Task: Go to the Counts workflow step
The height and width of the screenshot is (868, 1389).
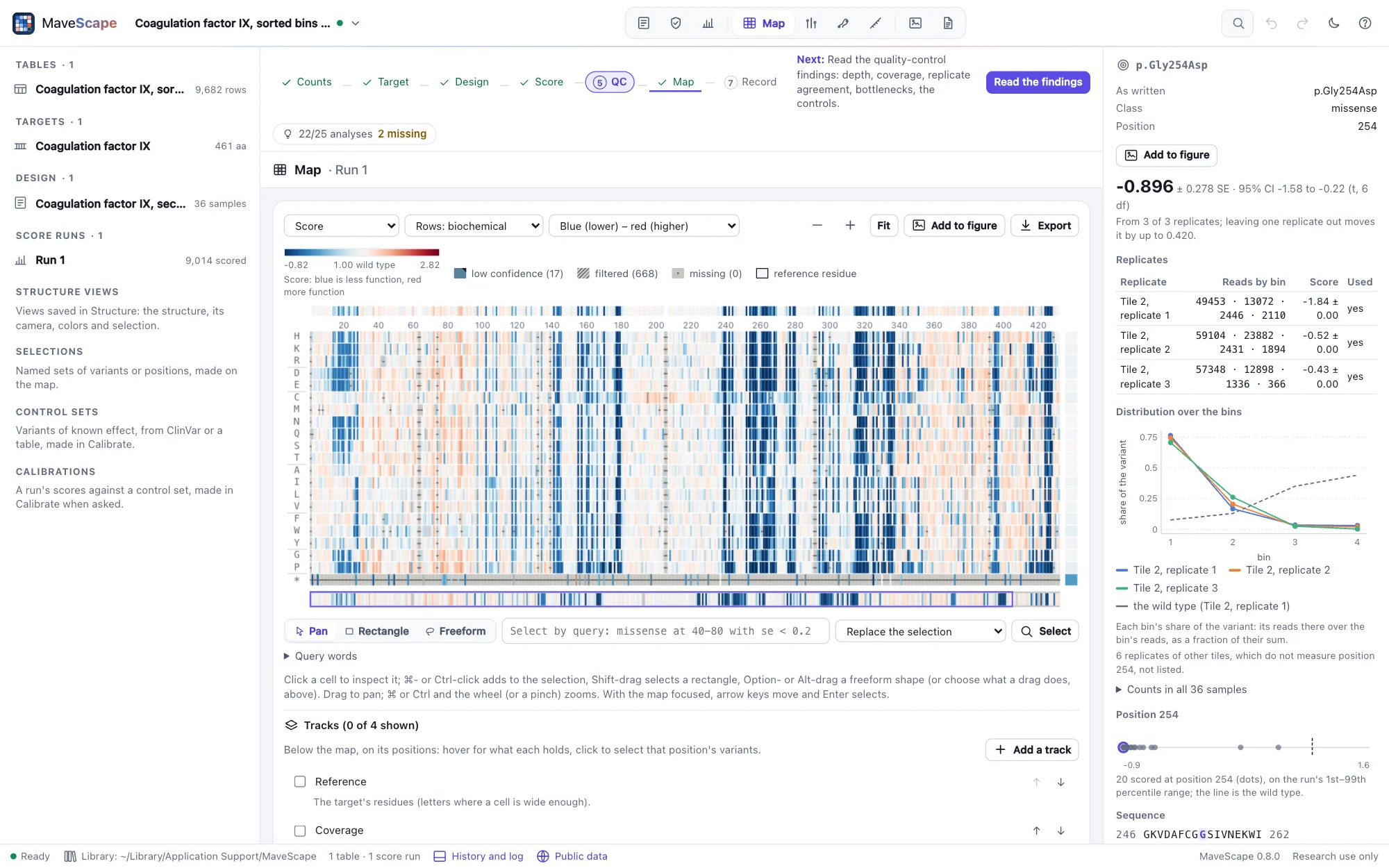Action: click(307, 82)
